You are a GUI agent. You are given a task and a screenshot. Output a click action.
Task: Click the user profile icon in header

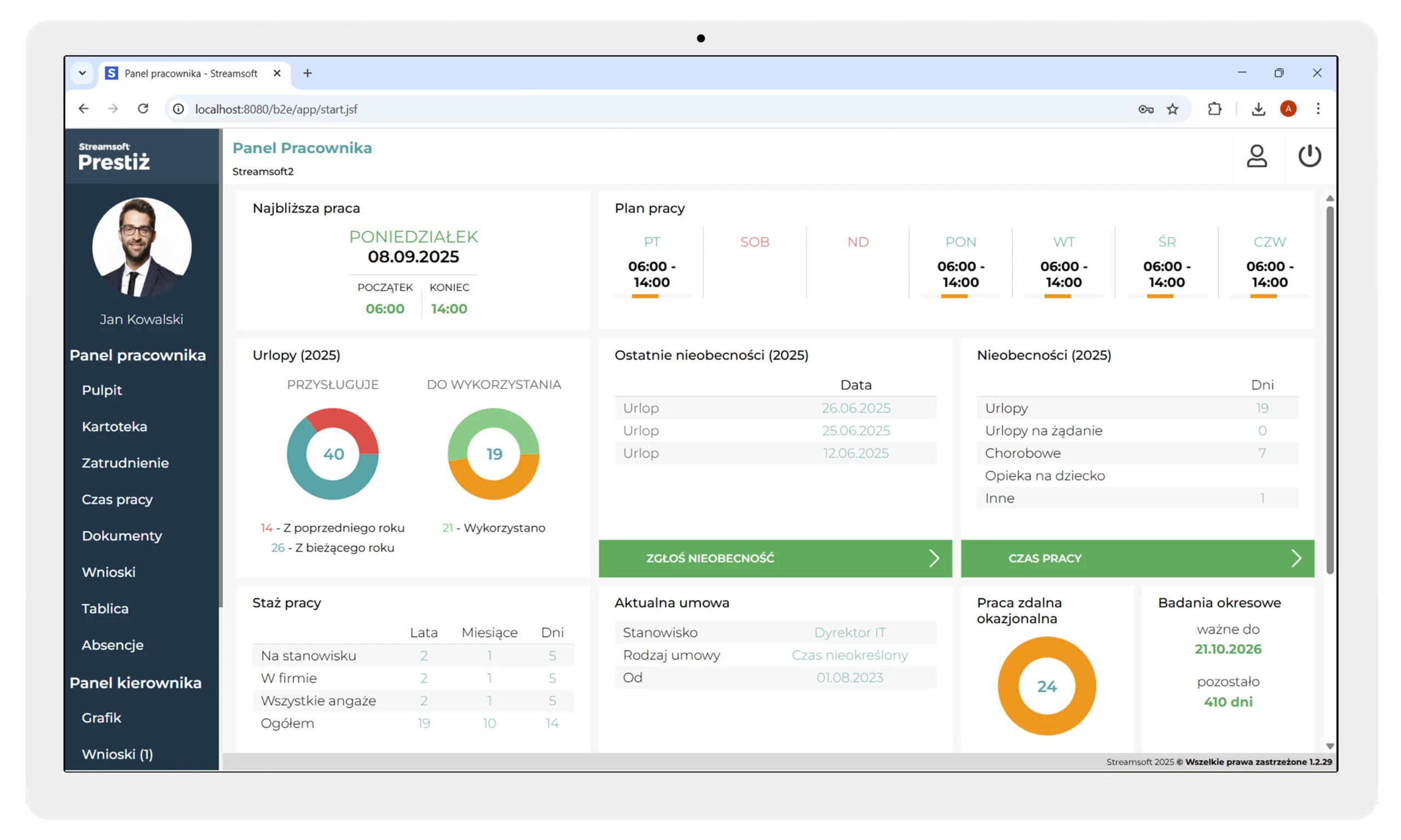click(x=1257, y=156)
